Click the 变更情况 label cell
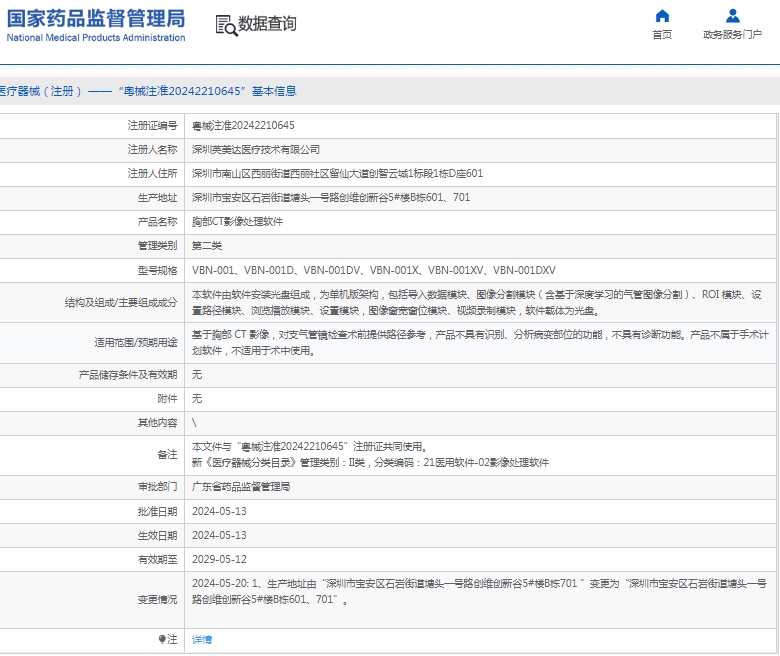 (x=92, y=599)
